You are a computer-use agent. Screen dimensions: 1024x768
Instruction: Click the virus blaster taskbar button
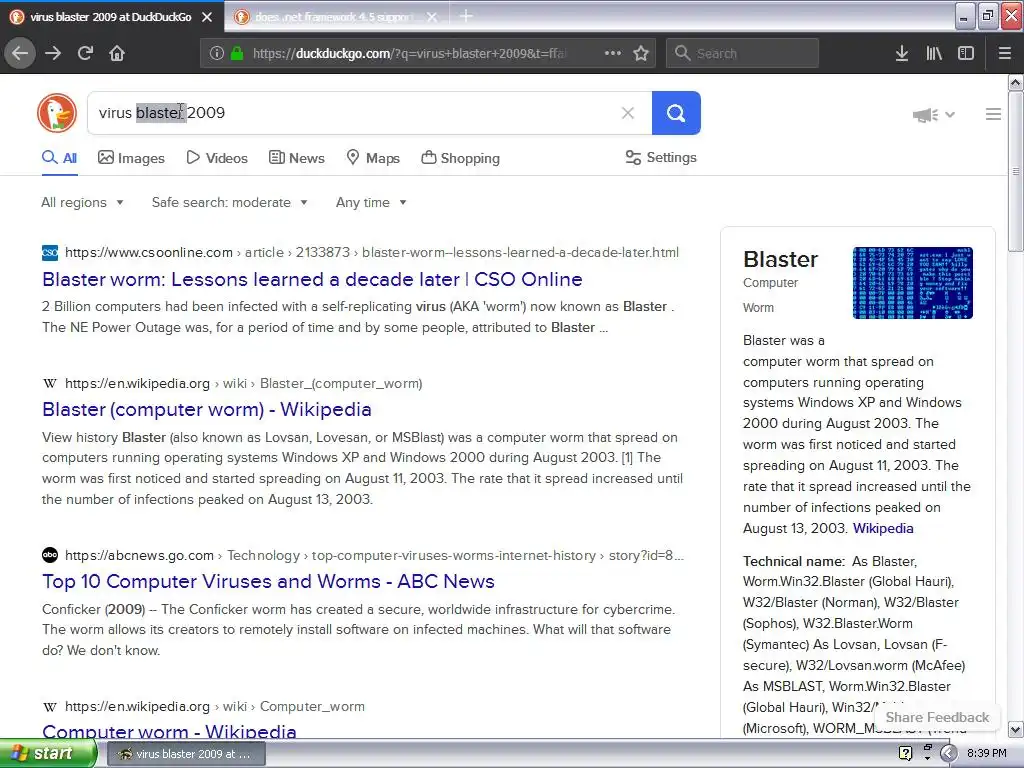click(186, 754)
